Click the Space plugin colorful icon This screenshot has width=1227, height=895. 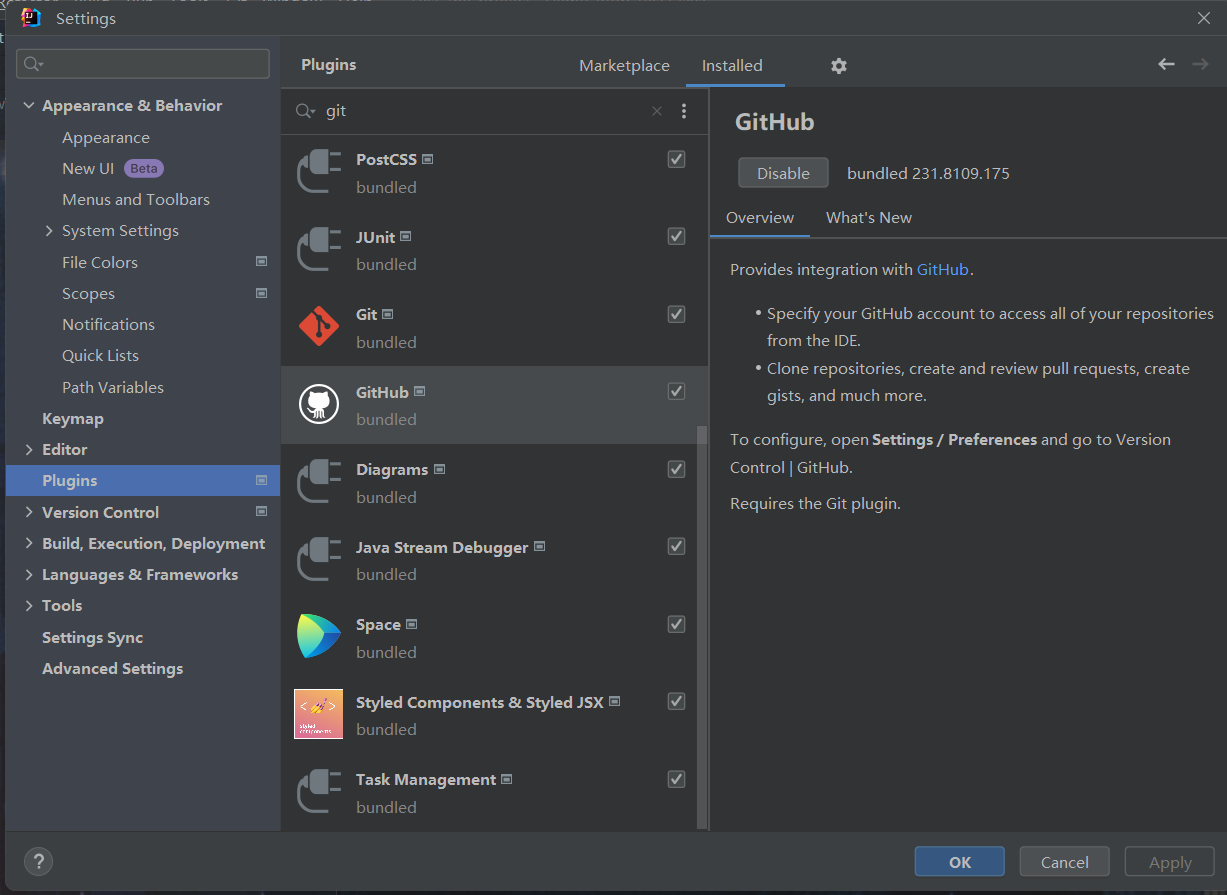pos(319,637)
